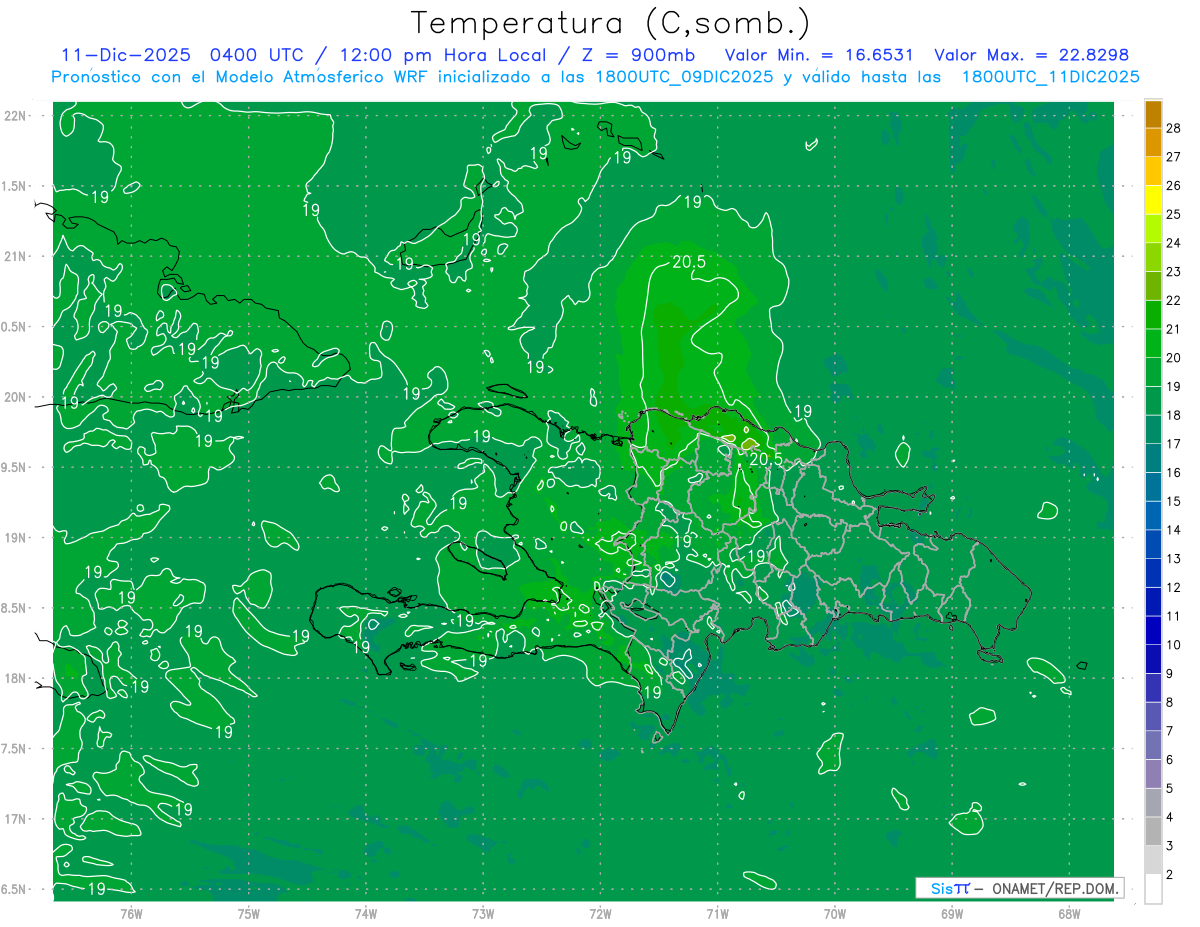Click the 68W longitude axis label
The image size is (1200, 927).
pyautogui.click(x=1068, y=914)
